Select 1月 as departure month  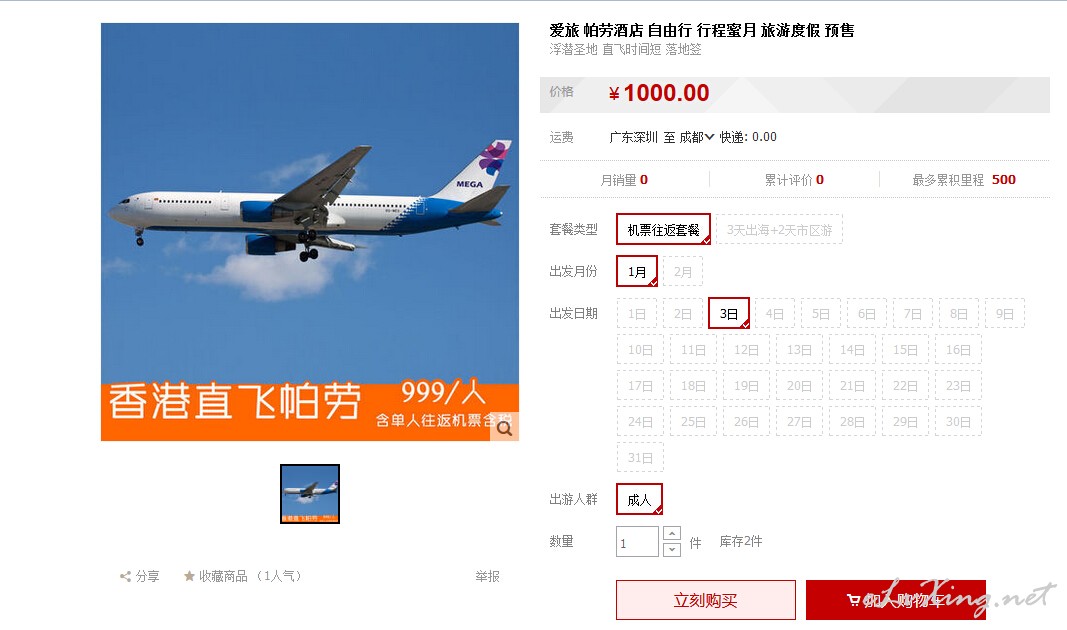(637, 271)
